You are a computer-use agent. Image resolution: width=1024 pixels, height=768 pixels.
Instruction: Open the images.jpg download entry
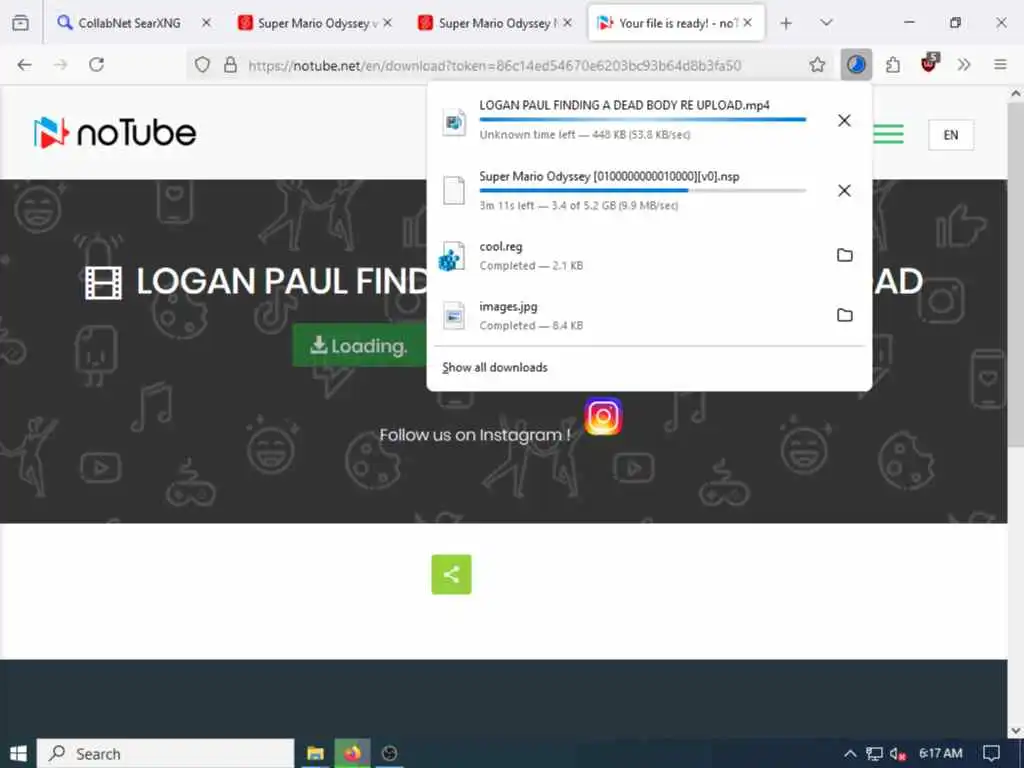click(627, 315)
